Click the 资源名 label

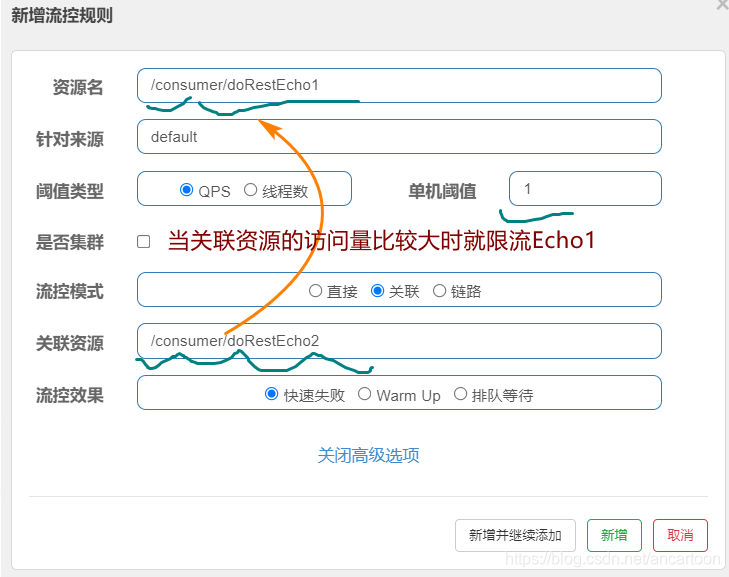pos(78,87)
